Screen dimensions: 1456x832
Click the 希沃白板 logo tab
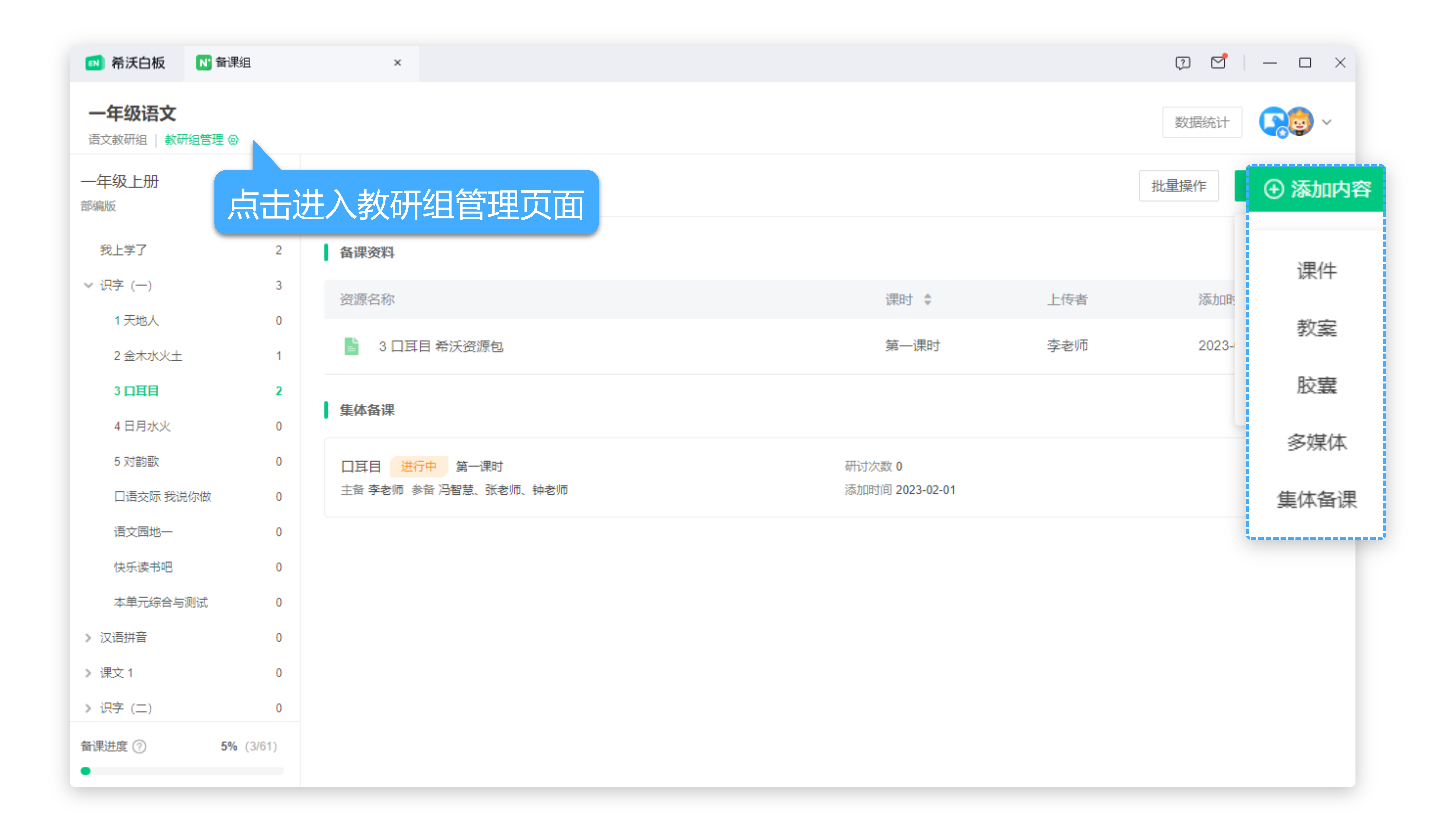[x=126, y=63]
